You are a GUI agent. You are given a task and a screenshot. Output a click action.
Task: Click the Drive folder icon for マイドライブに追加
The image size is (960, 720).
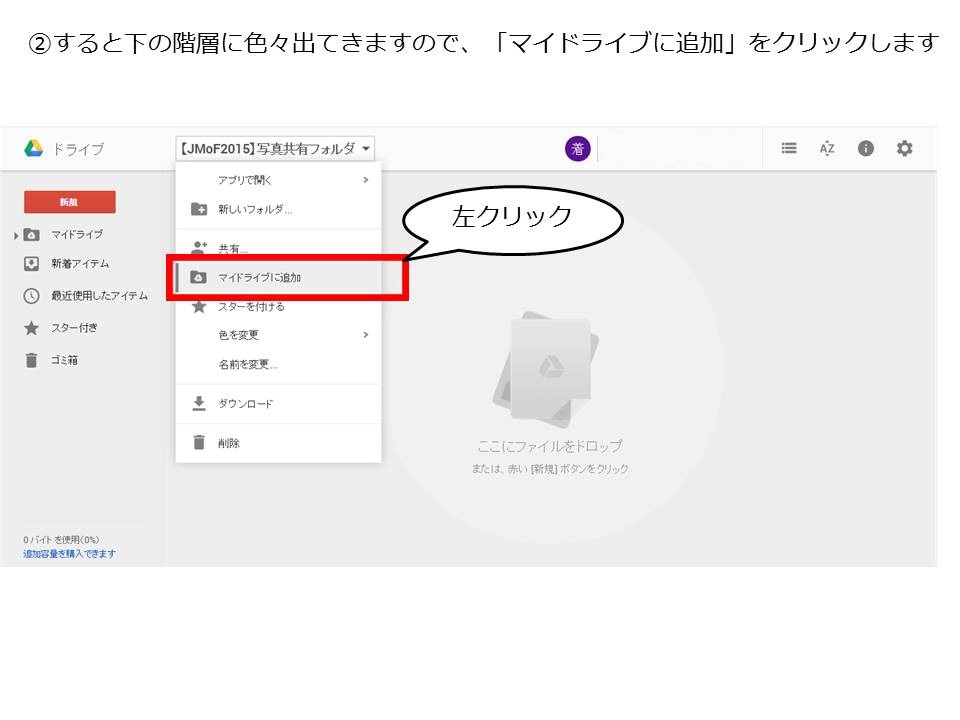pyautogui.click(x=198, y=277)
